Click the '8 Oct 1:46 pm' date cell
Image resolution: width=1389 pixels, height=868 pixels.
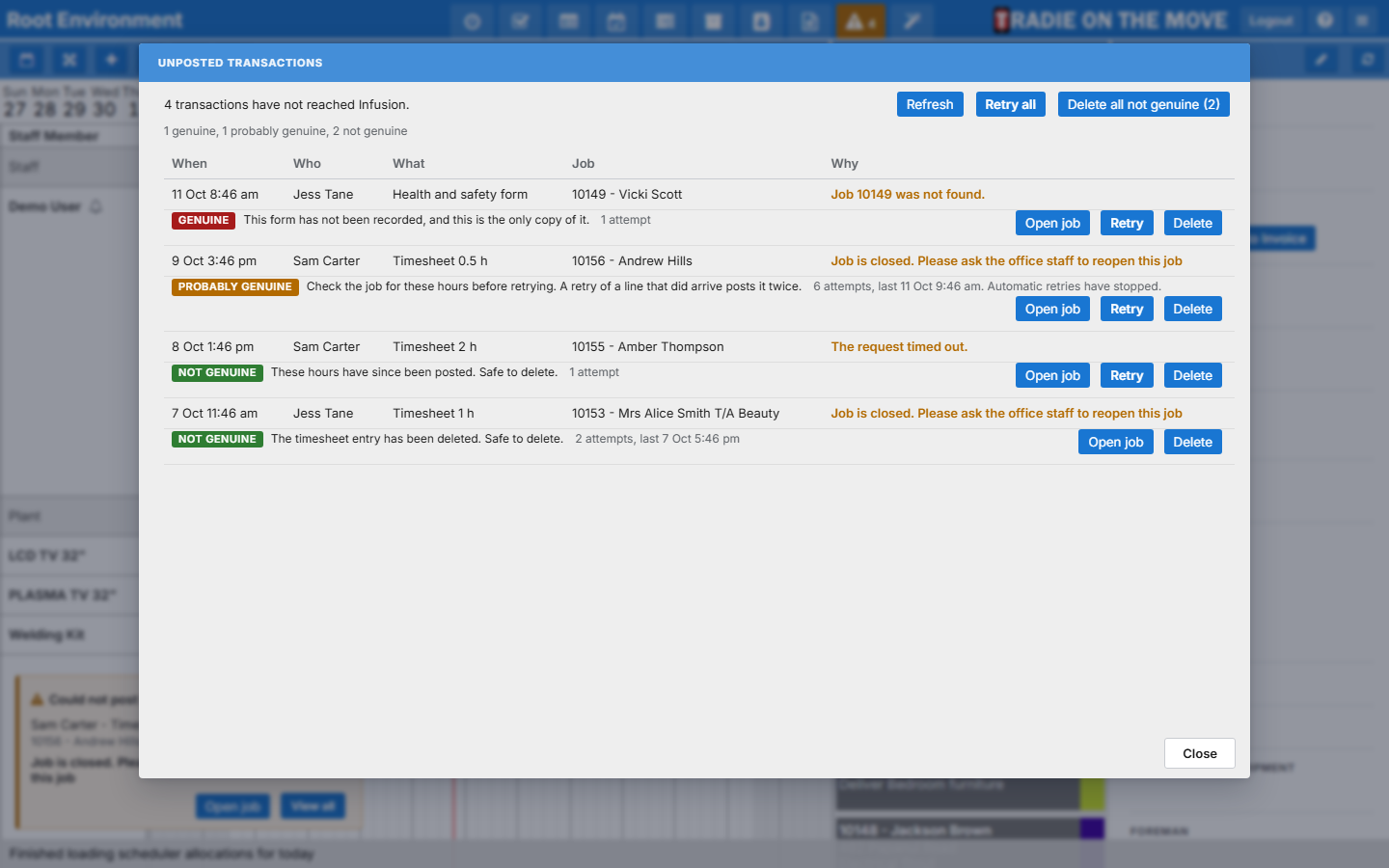click(213, 346)
